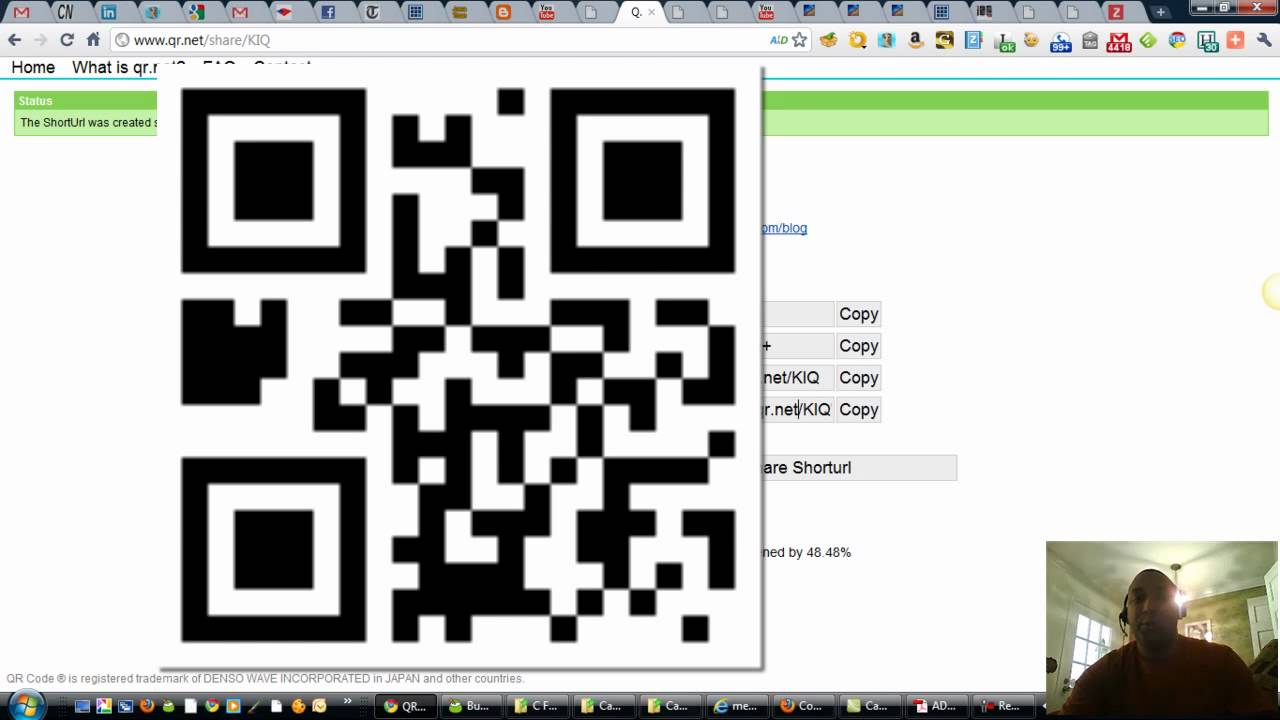1280x720 pixels.
Task: Click the AID extension icon in address bar
Action: click(778, 40)
